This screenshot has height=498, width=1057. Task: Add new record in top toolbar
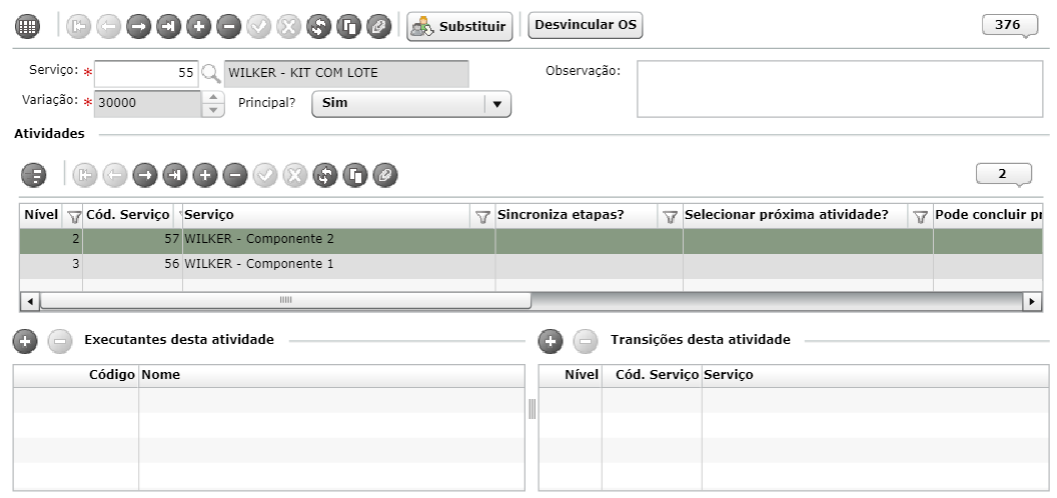pos(198,27)
